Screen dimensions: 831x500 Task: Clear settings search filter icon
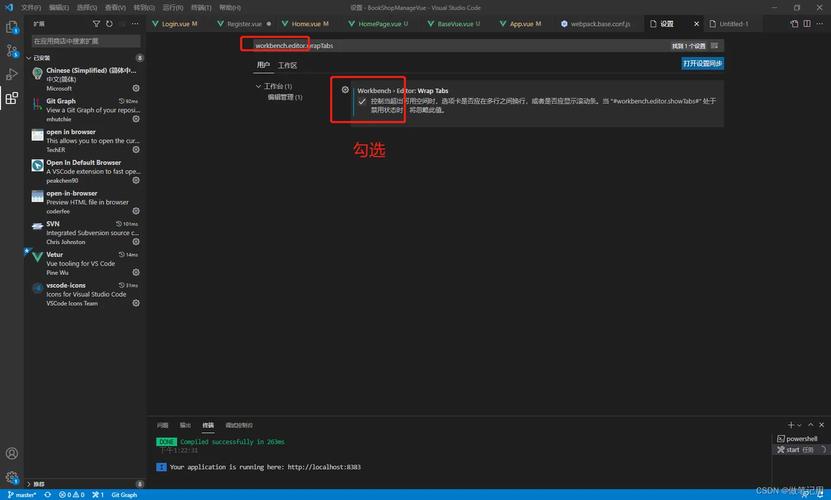(x=714, y=46)
